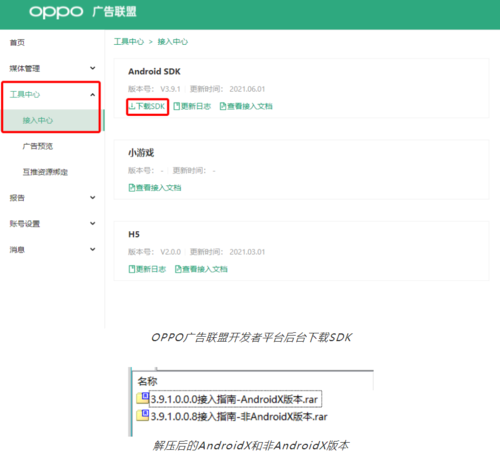Screen dimensions: 500x462
Task: Click the rar icon of the AndroidX版本 file
Action: (143, 398)
